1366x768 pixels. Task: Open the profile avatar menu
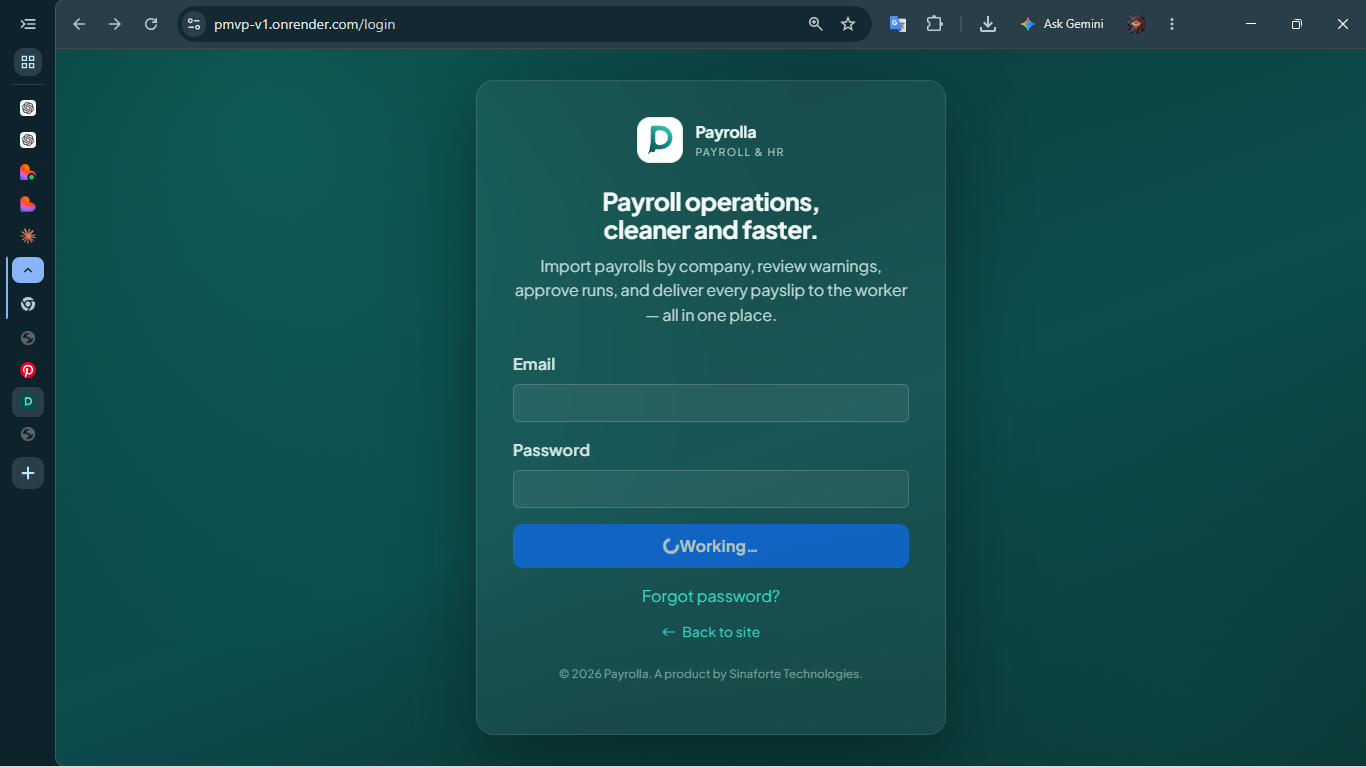click(x=1136, y=24)
